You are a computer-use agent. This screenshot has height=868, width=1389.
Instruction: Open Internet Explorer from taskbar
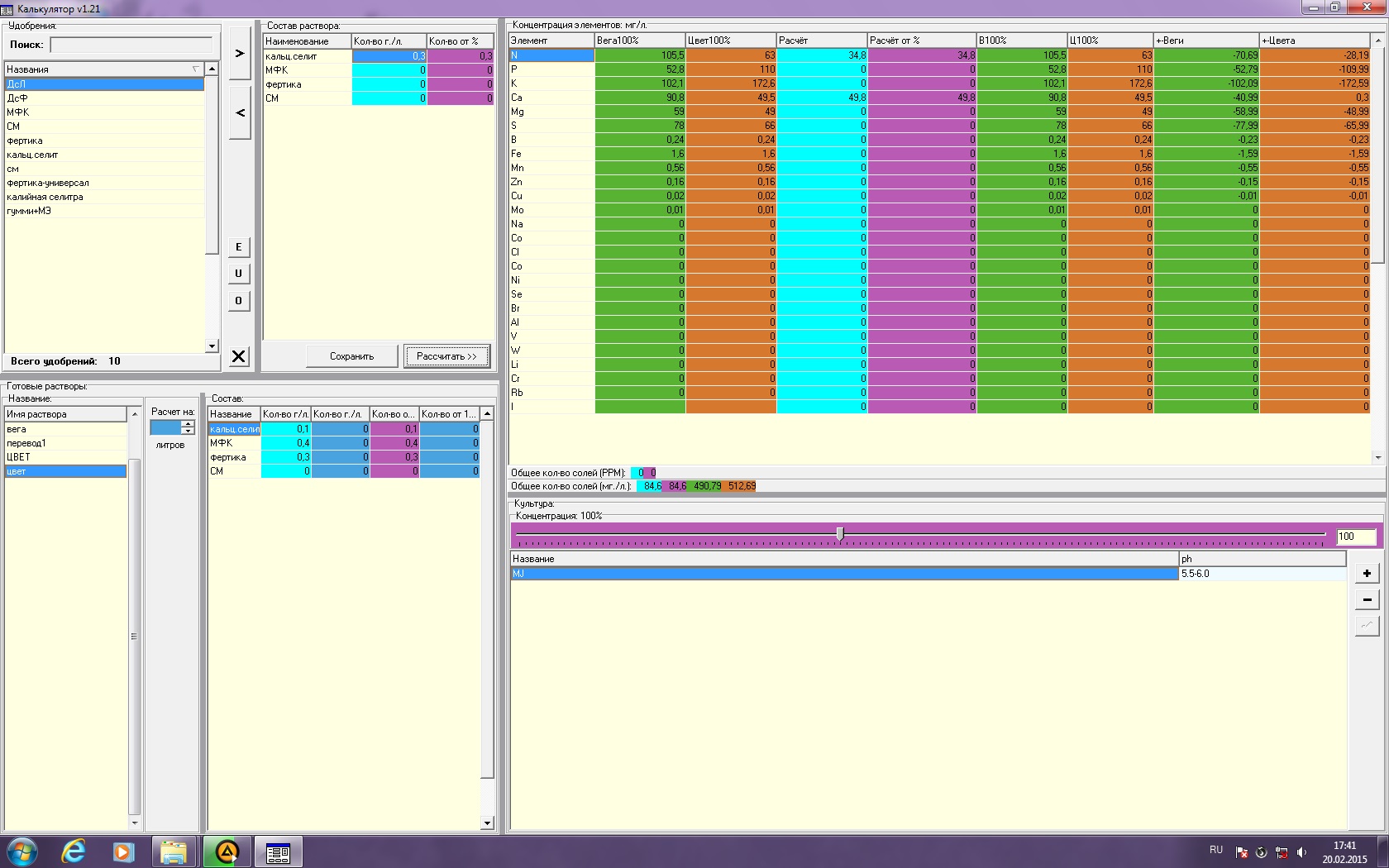pyautogui.click(x=74, y=851)
